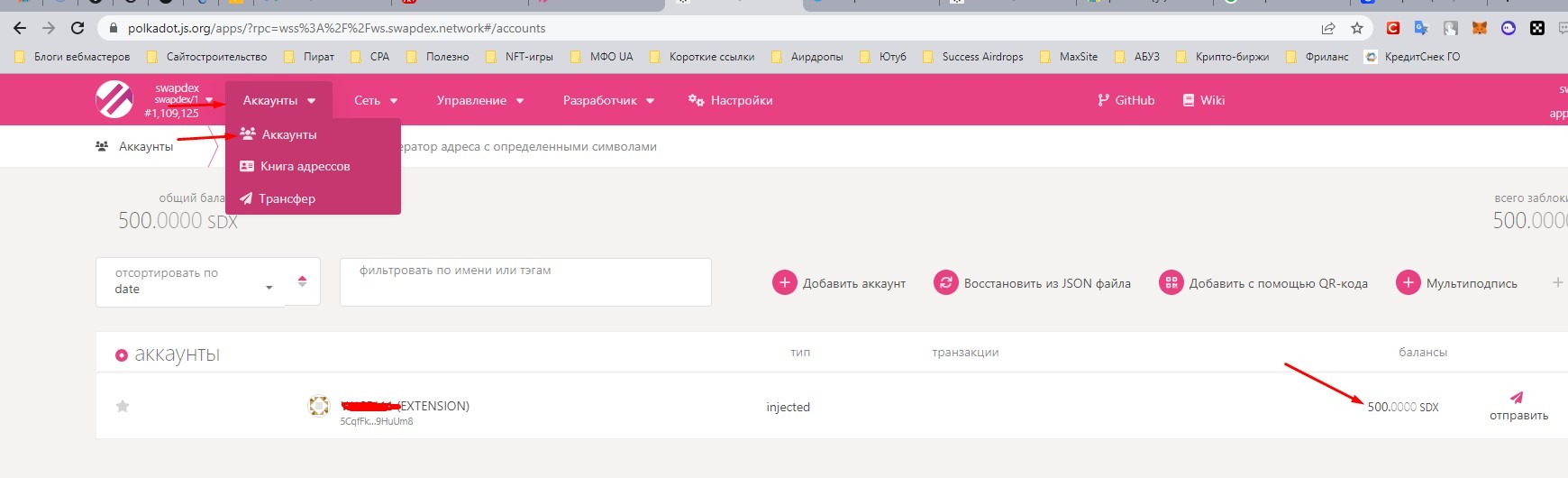
Task: Bookmark this page with the star icon
Action: click(x=1356, y=28)
